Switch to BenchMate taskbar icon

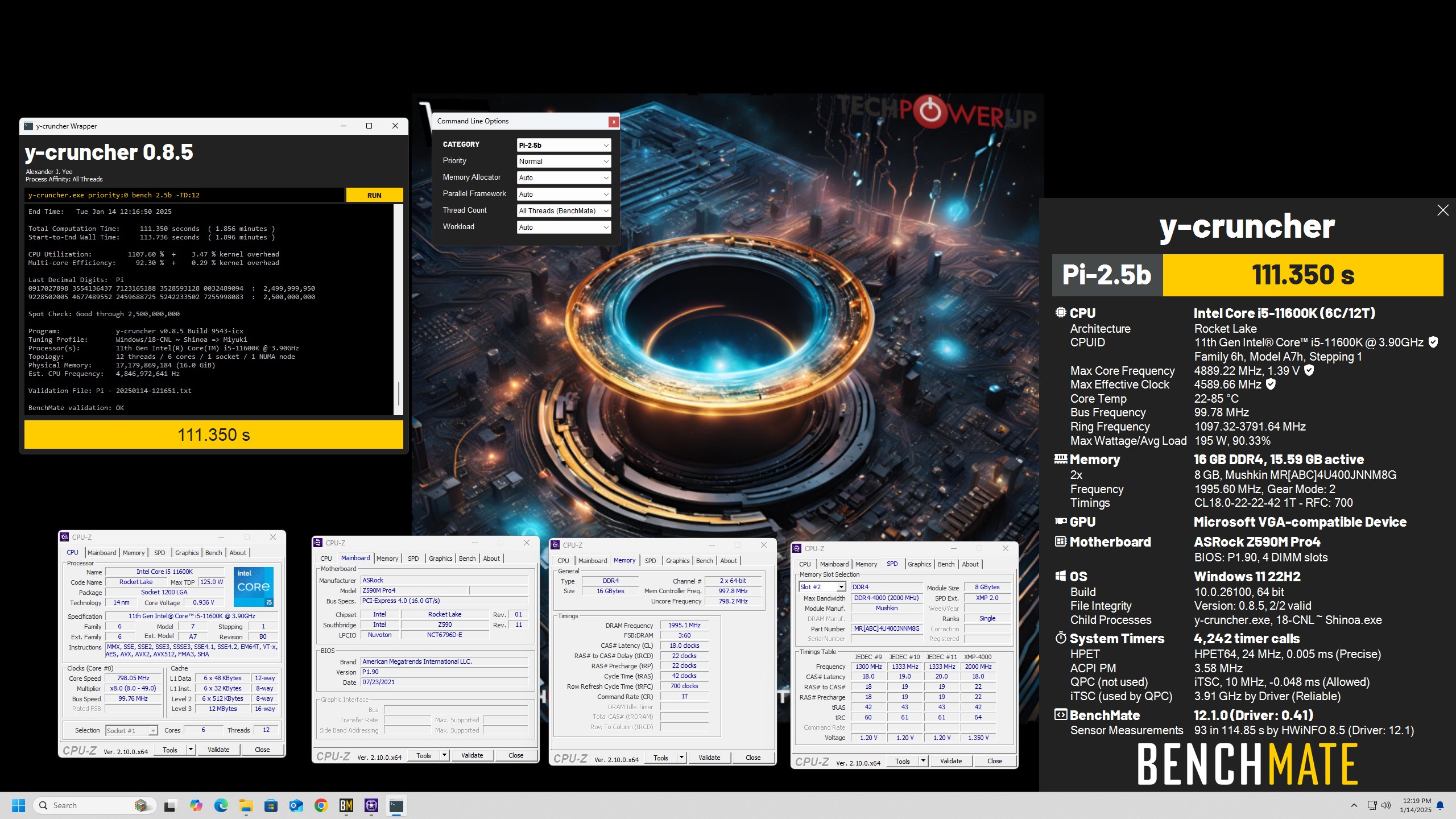point(346,805)
